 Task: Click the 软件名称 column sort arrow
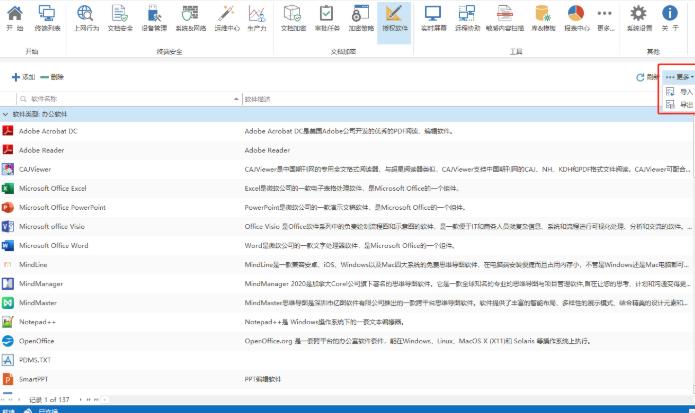coord(234,99)
